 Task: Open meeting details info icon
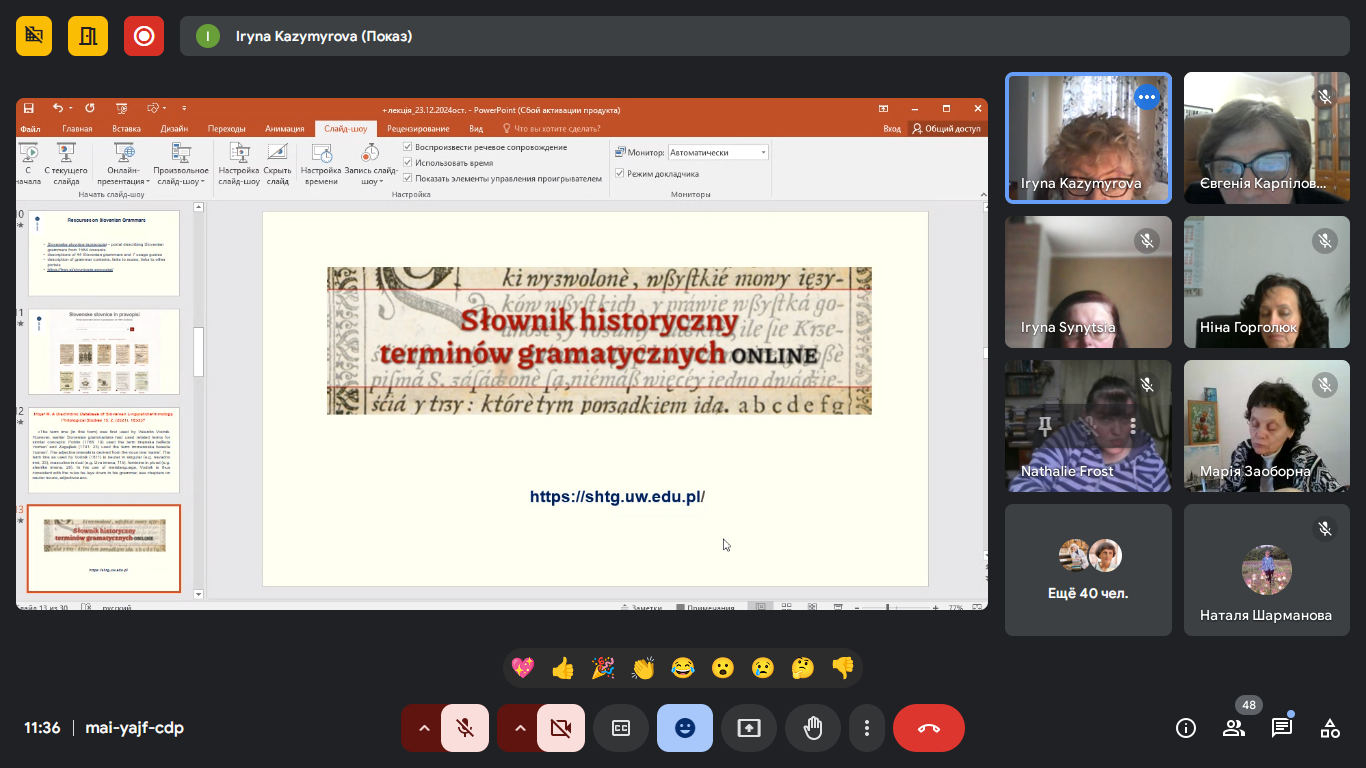coord(1186,728)
